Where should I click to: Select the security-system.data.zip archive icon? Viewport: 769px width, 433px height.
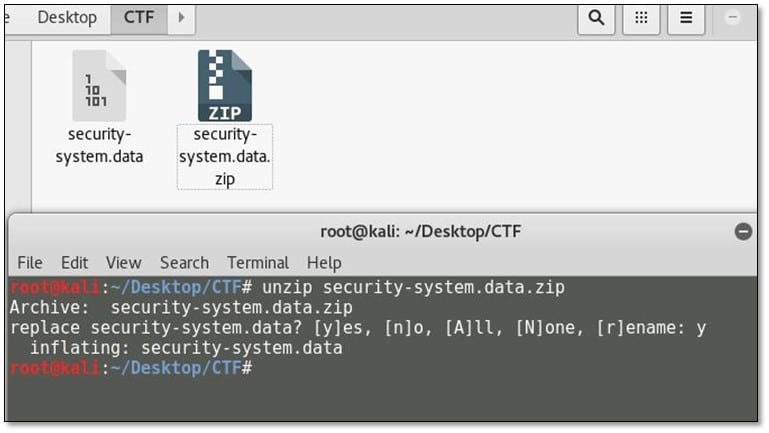pyautogui.click(x=224, y=86)
